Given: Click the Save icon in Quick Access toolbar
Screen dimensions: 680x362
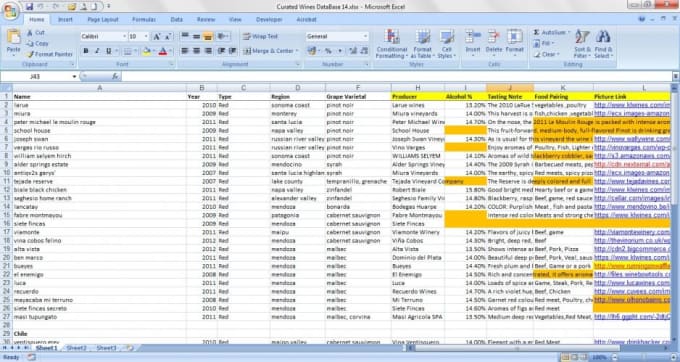Looking at the screenshot, I should click(29, 7).
